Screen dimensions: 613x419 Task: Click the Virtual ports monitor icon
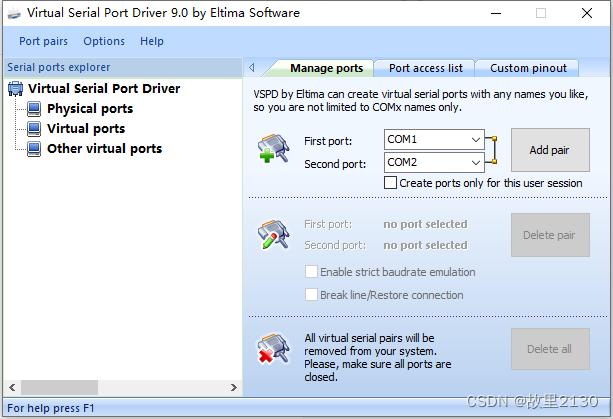point(34,129)
